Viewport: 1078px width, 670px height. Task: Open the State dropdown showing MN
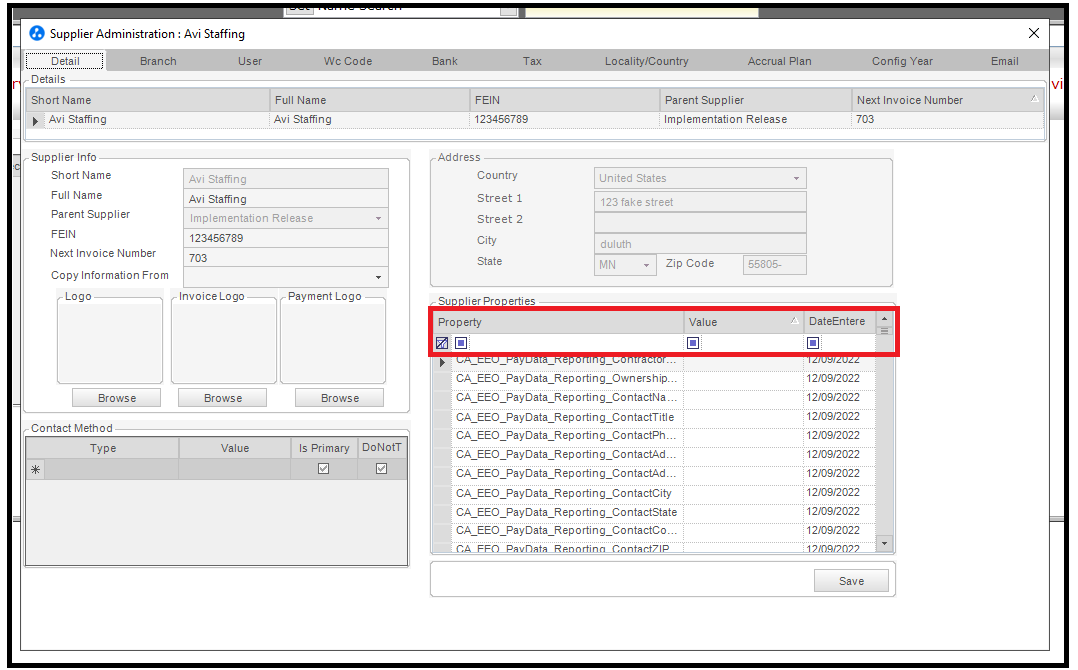646,265
